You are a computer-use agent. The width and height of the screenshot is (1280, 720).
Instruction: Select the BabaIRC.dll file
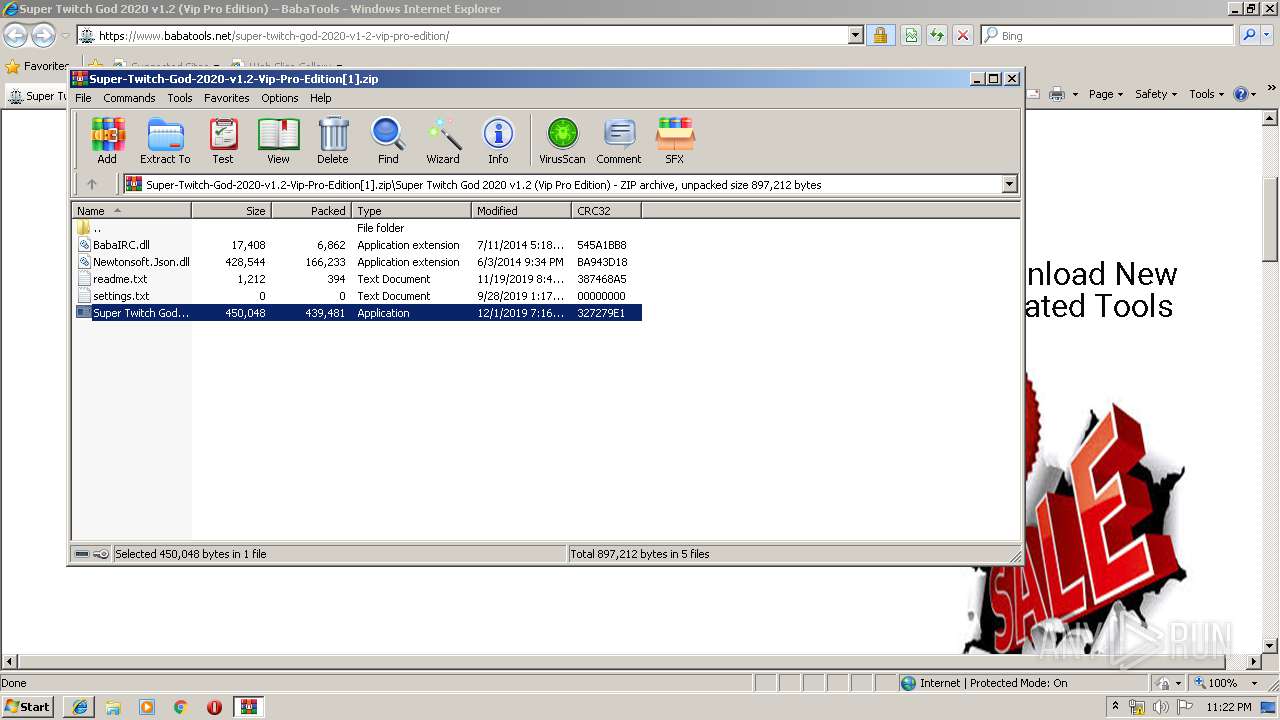pos(357,245)
